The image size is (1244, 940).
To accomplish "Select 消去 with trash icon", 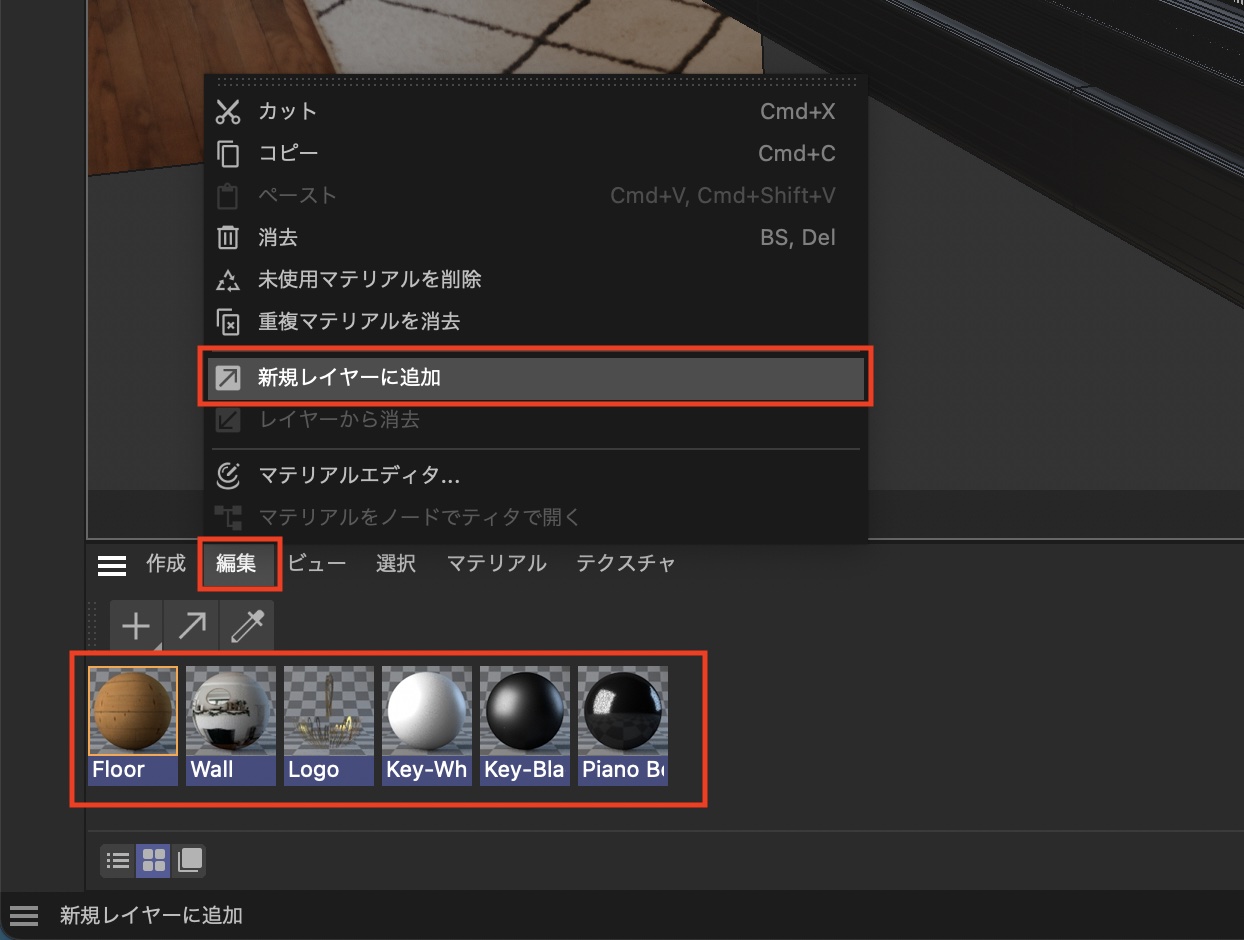I will [277, 238].
